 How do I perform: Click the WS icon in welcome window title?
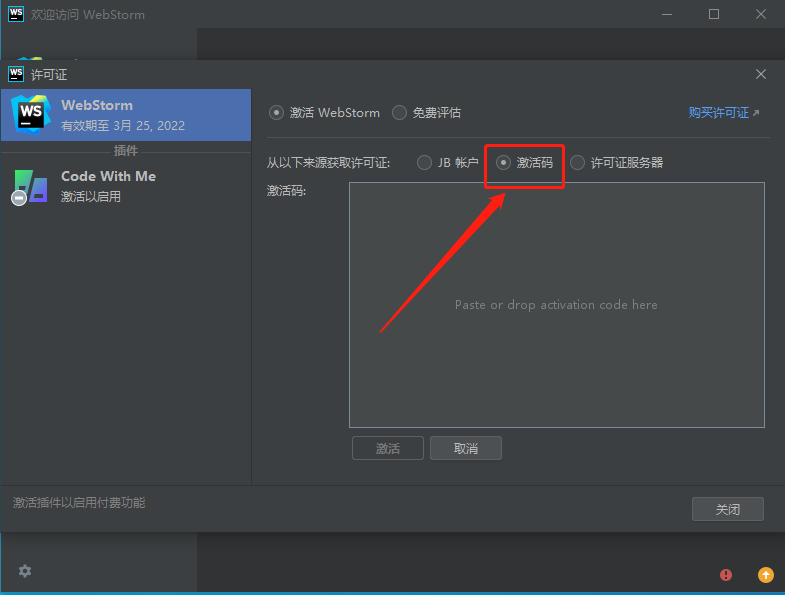coord(16,14)
